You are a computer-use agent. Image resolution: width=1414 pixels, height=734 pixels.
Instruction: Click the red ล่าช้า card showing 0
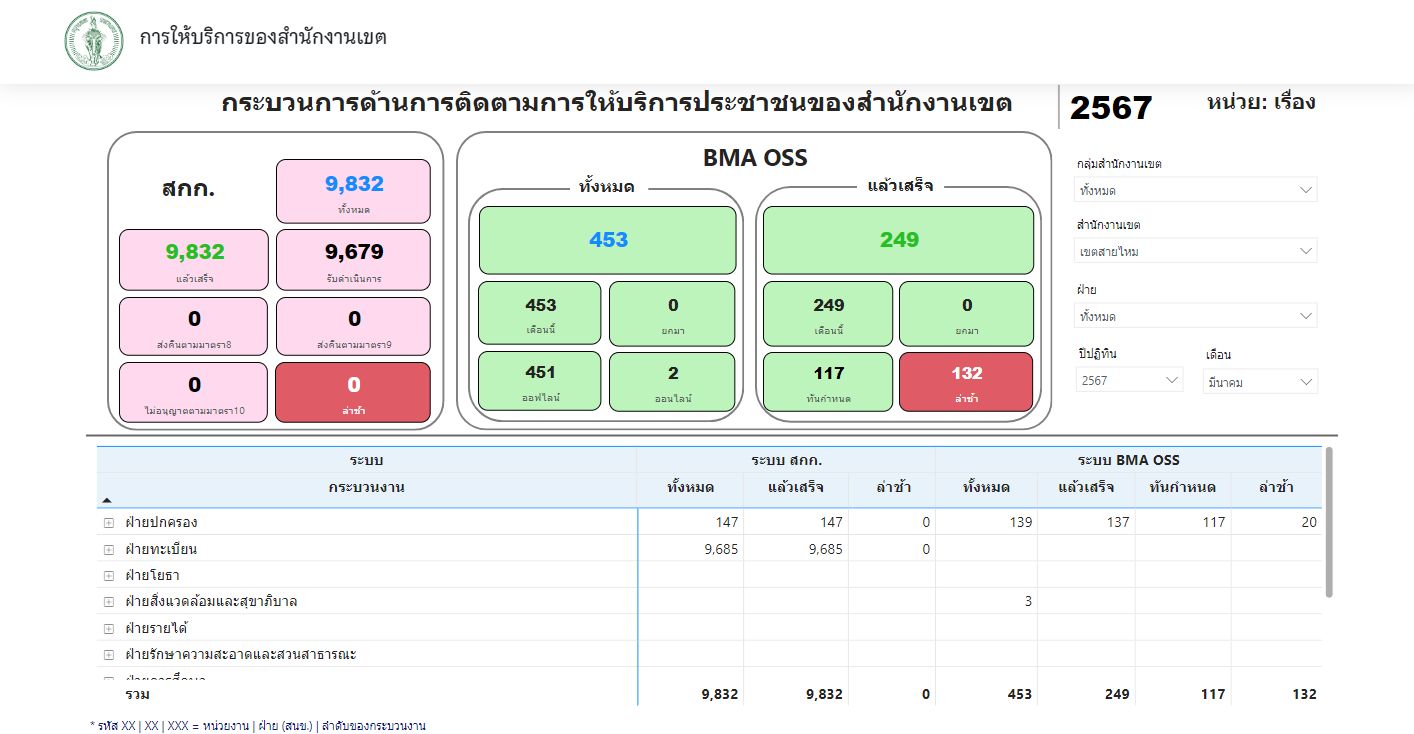click(x=354, y=392)
